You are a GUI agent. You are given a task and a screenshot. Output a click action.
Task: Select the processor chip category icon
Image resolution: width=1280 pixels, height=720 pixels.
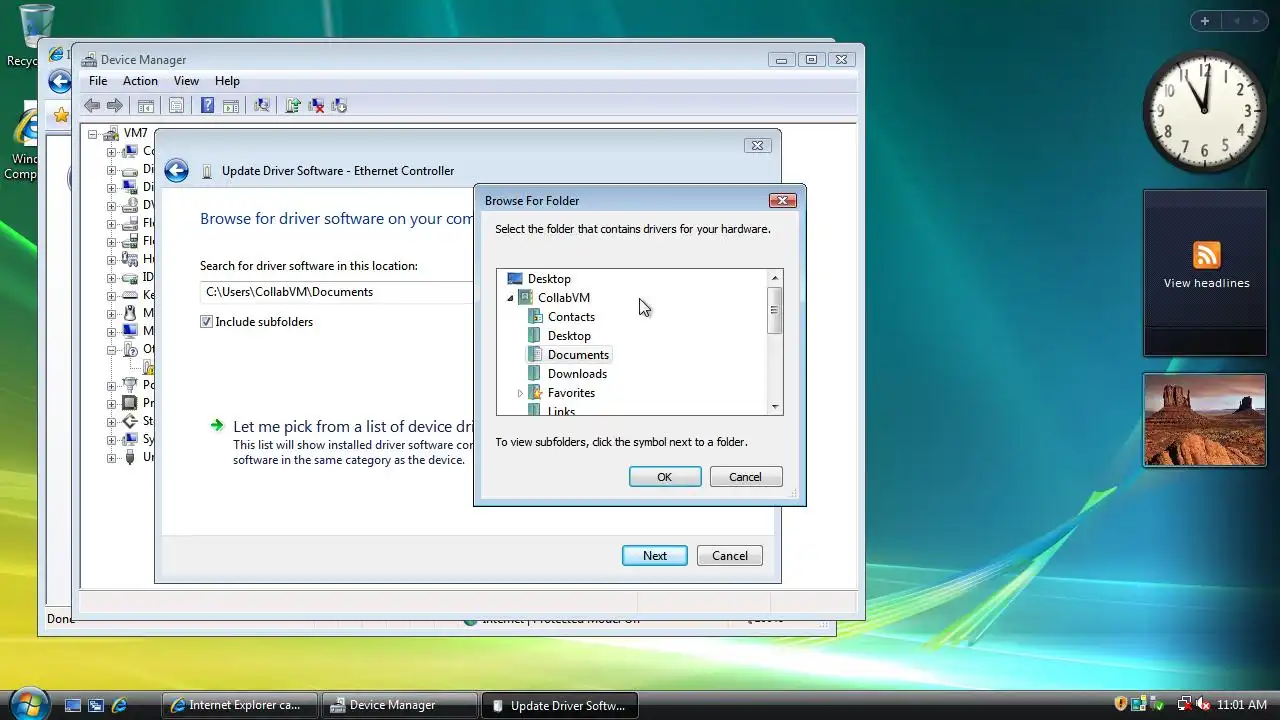coord(129,403)
